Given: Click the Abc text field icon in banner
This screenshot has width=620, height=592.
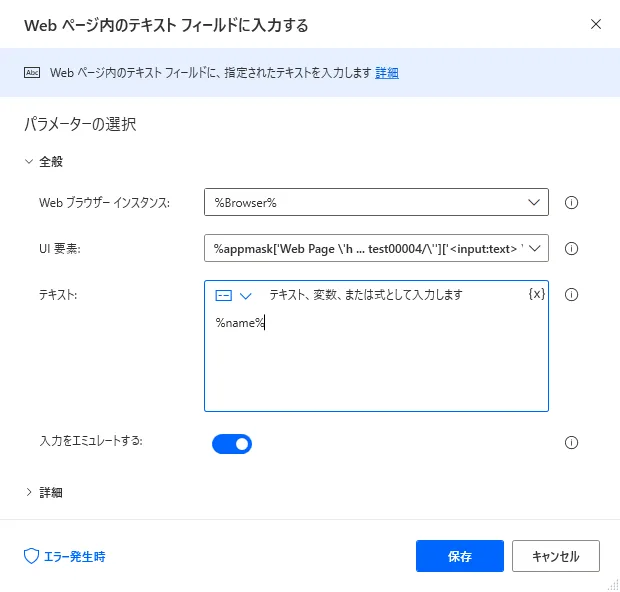Looking at the screenshot, I should [31, 73].
